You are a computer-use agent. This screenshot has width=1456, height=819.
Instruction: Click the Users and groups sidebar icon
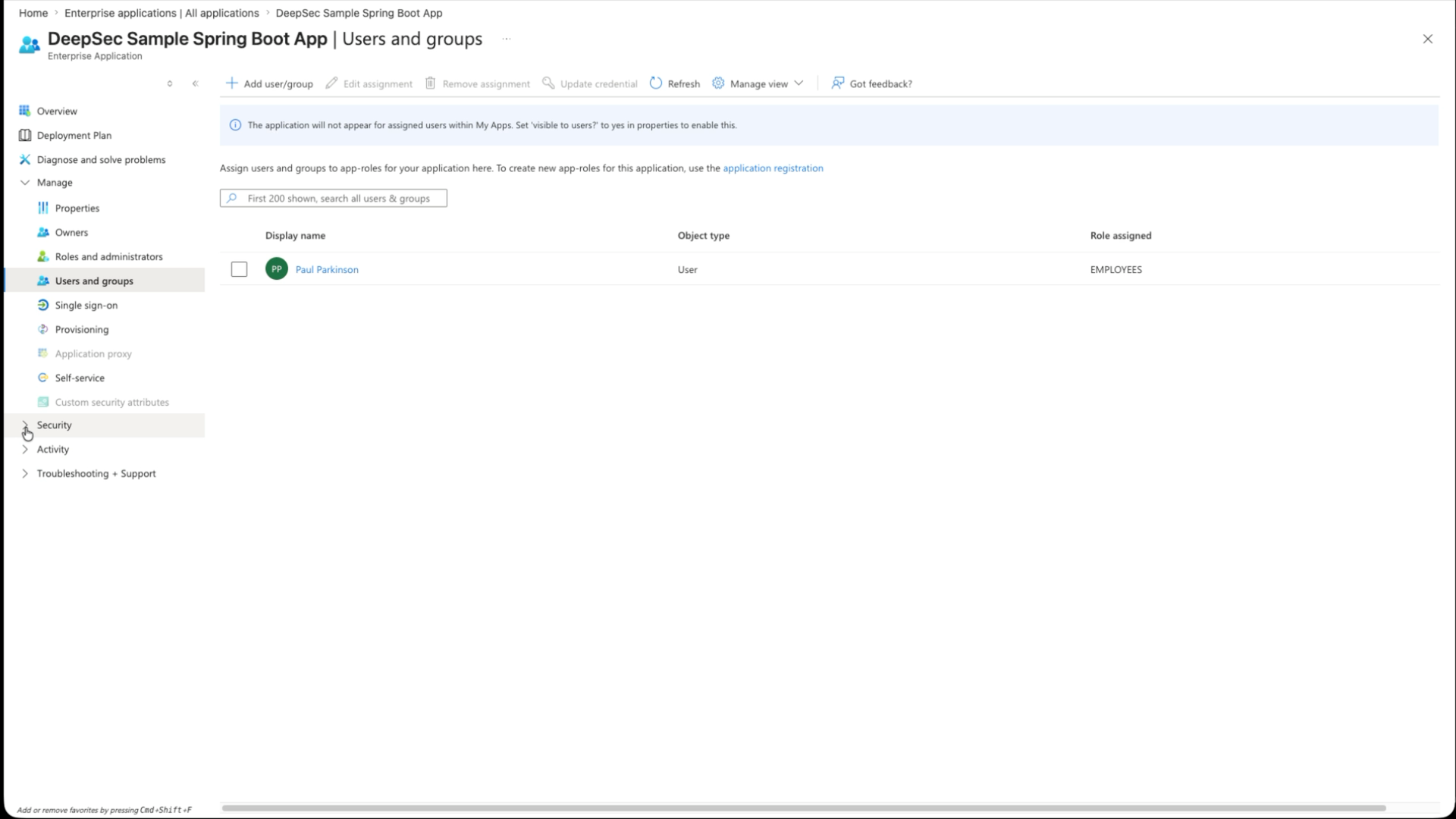pos(42,281)
